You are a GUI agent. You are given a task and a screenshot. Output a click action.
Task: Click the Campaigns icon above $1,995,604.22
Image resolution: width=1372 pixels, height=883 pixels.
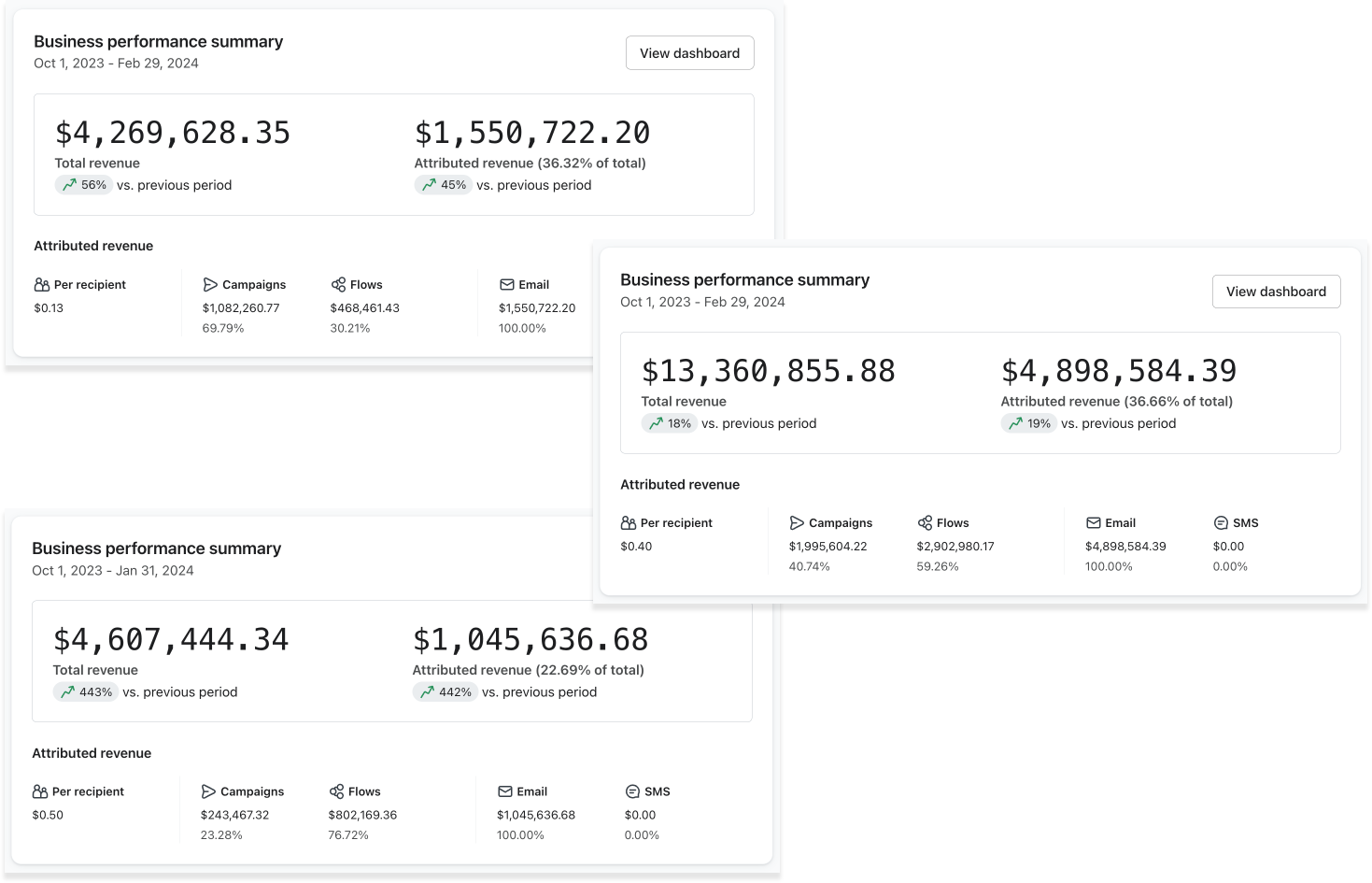coord(797,523)
